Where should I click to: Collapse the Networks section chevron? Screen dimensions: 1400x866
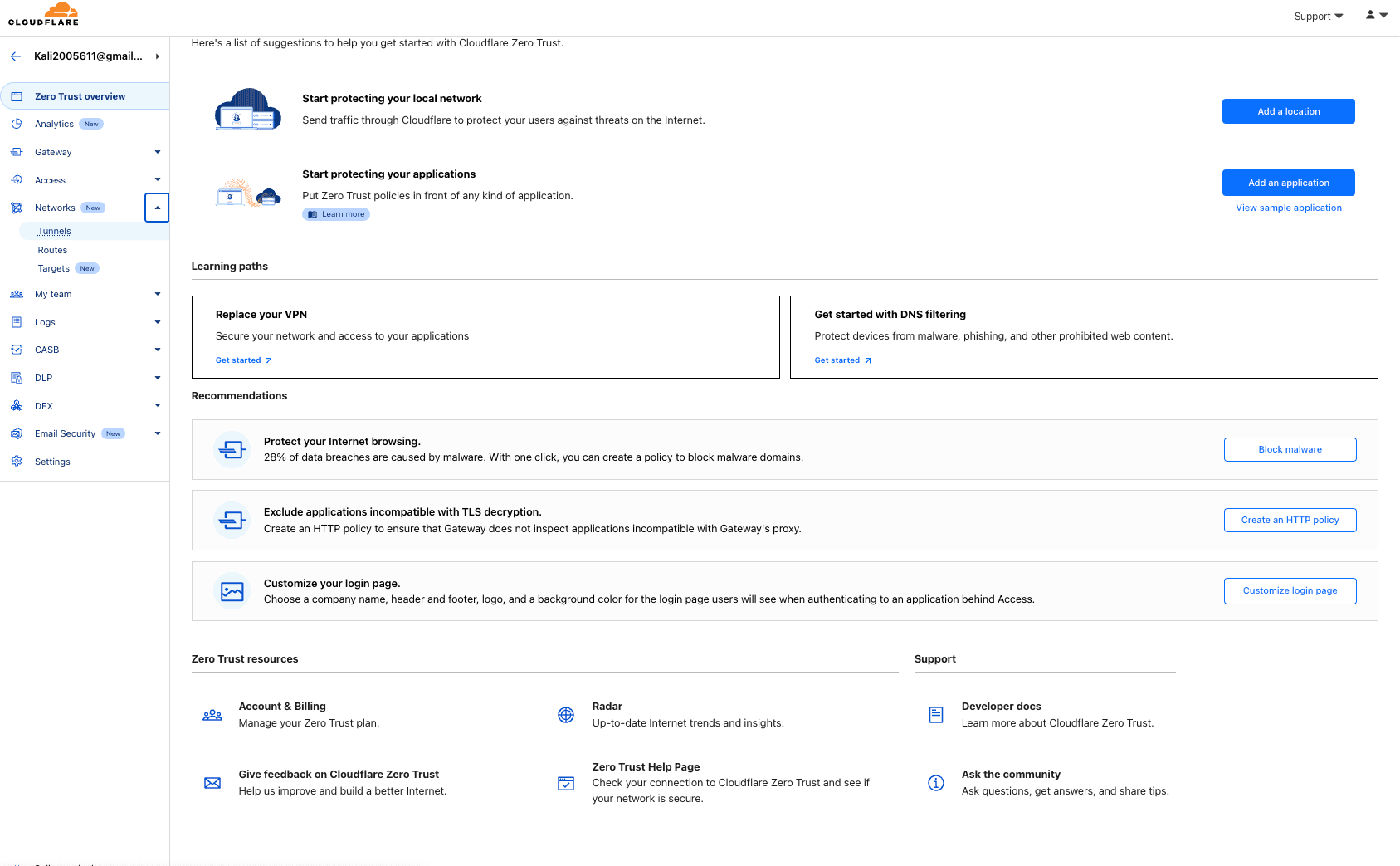pos(157,207)
